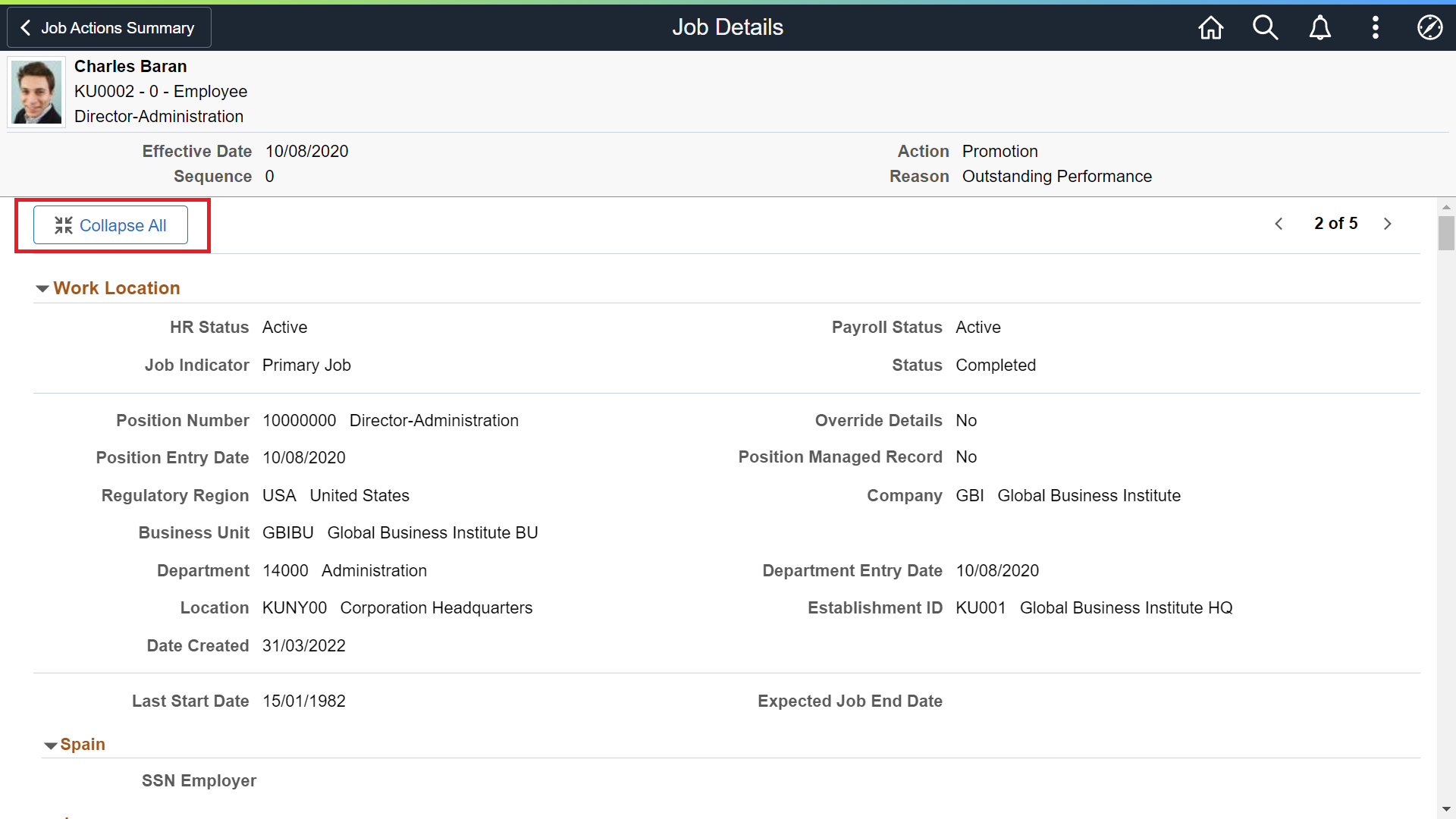
Task: Click the vertical scrollbar thumb
Action: point(1446,233)
